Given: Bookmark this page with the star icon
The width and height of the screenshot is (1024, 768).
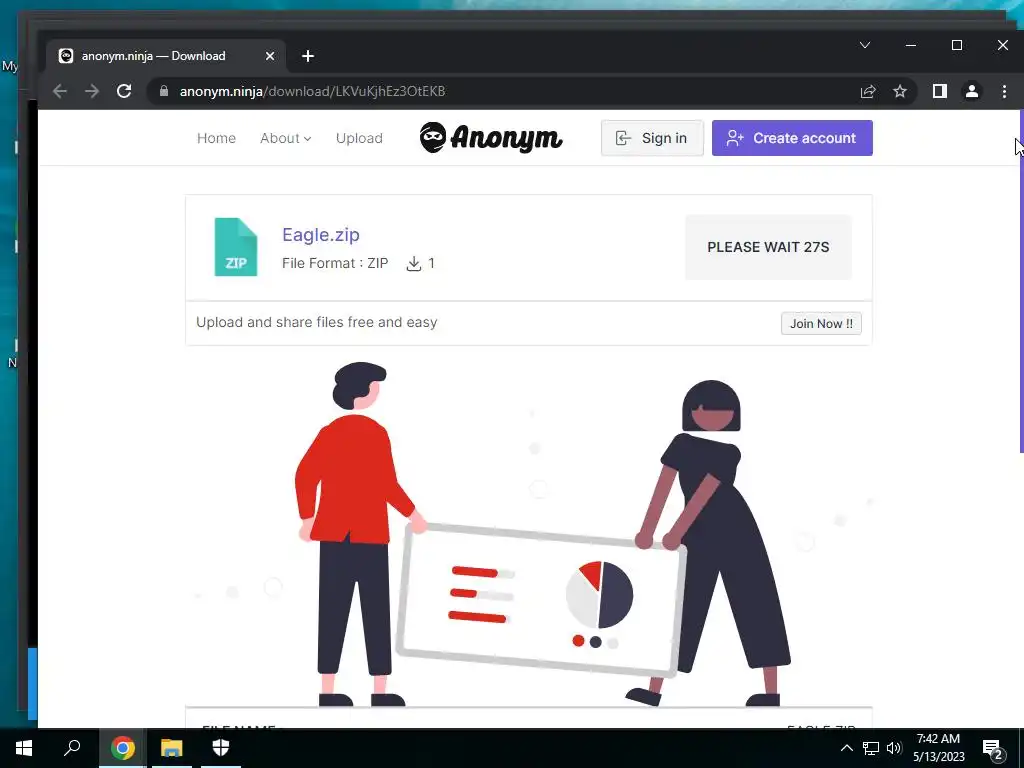Looking at the screenshot, I should coord(900,91).
